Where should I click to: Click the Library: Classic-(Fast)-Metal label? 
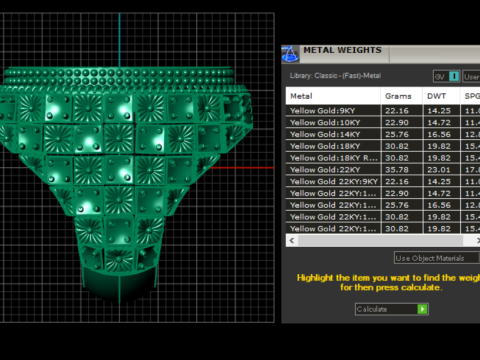[335, 76]
